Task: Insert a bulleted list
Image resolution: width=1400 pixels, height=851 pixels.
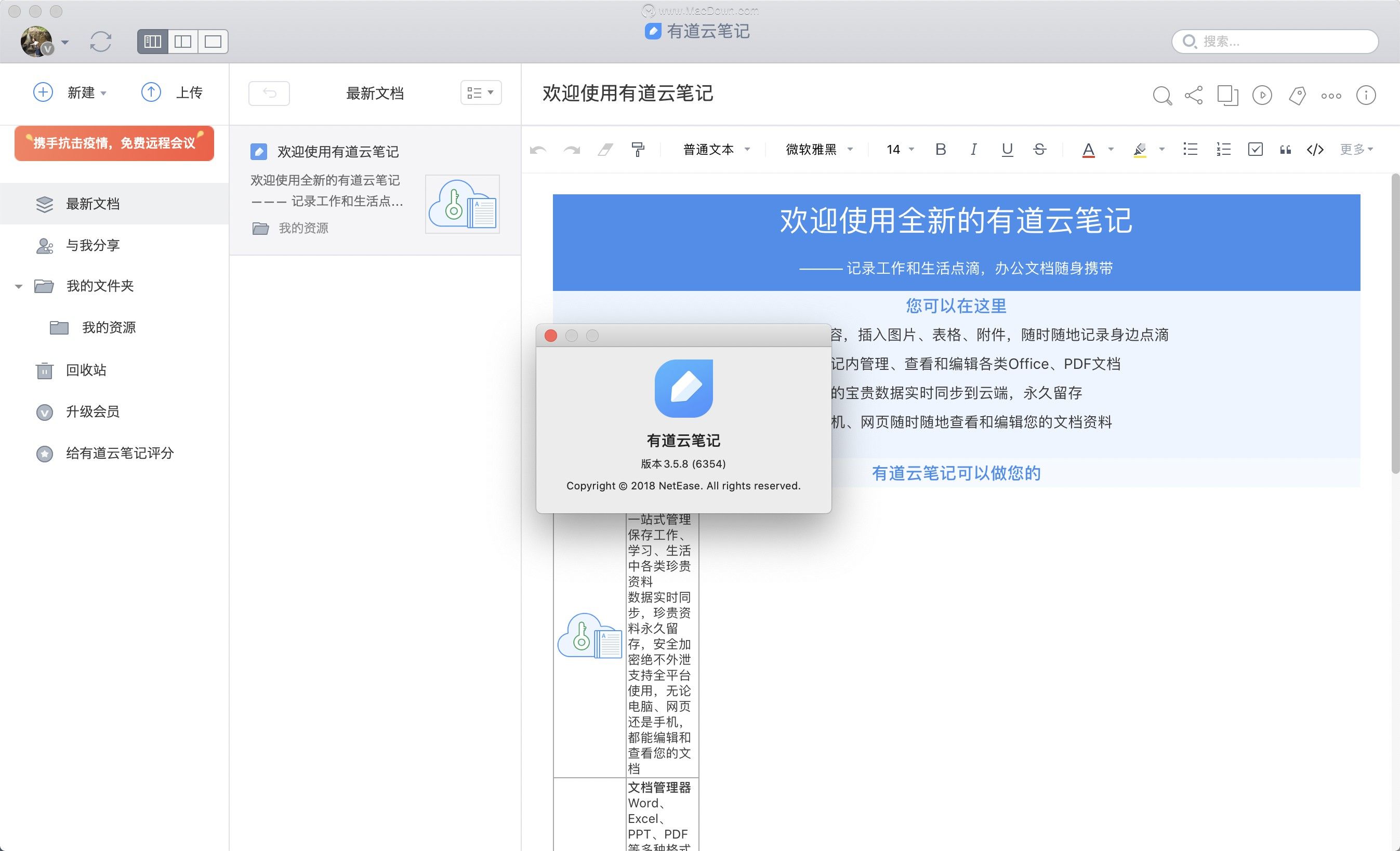Action: click(1190, 150)
